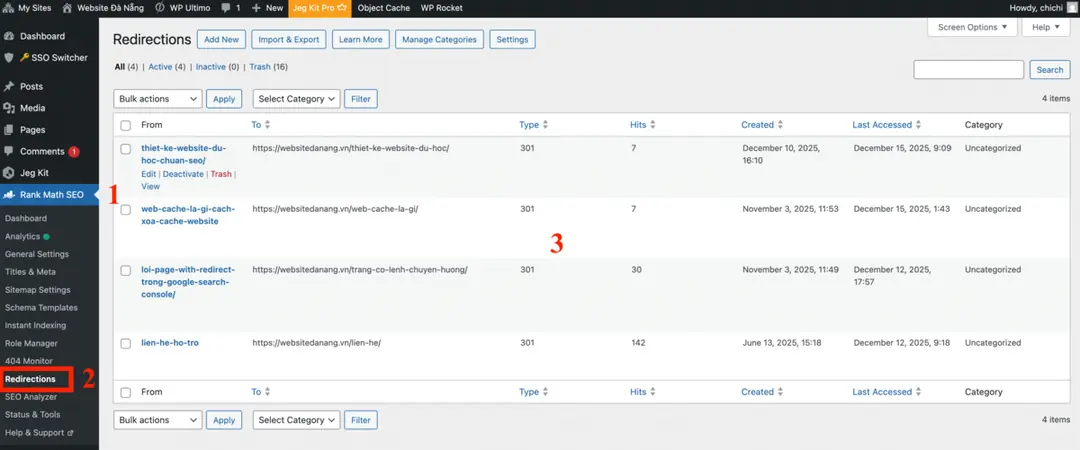Screen dimensions: 1080x450
Task: Click Trash link under thiet-ke-website-du-hoc row
Action: tap(221, 174)
